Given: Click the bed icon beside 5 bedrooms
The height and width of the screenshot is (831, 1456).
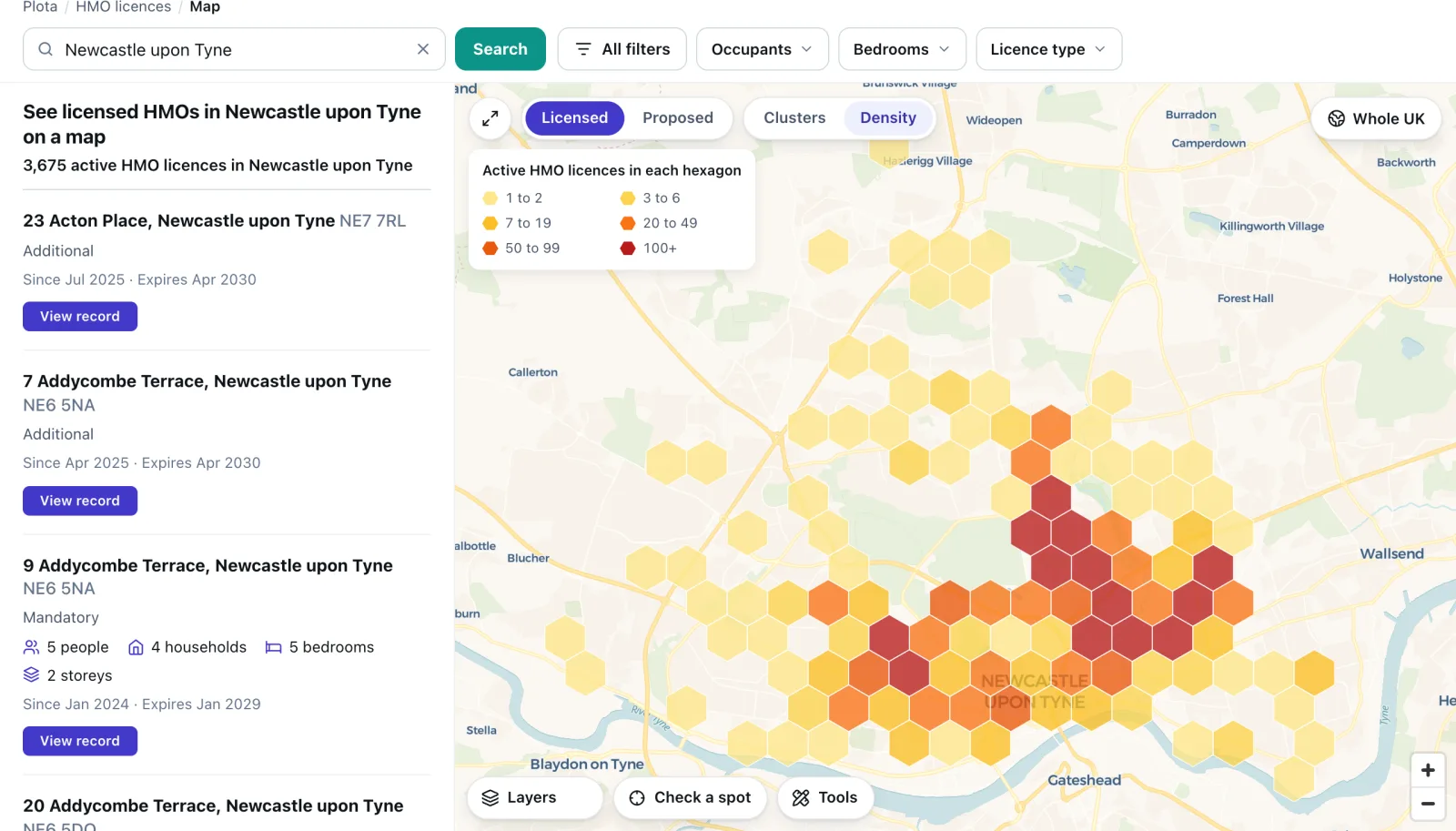Looking at the screenshot, I should point(273,647).
